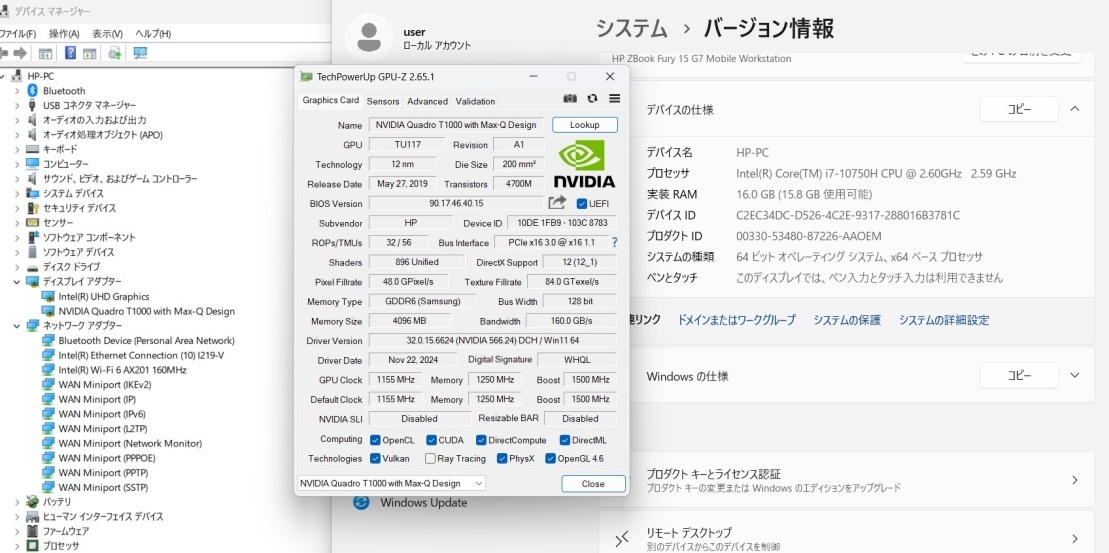1109x553 pixels.
Task: Click Device Manager forward arrow toolbar icon
Action: coord(21,53)
